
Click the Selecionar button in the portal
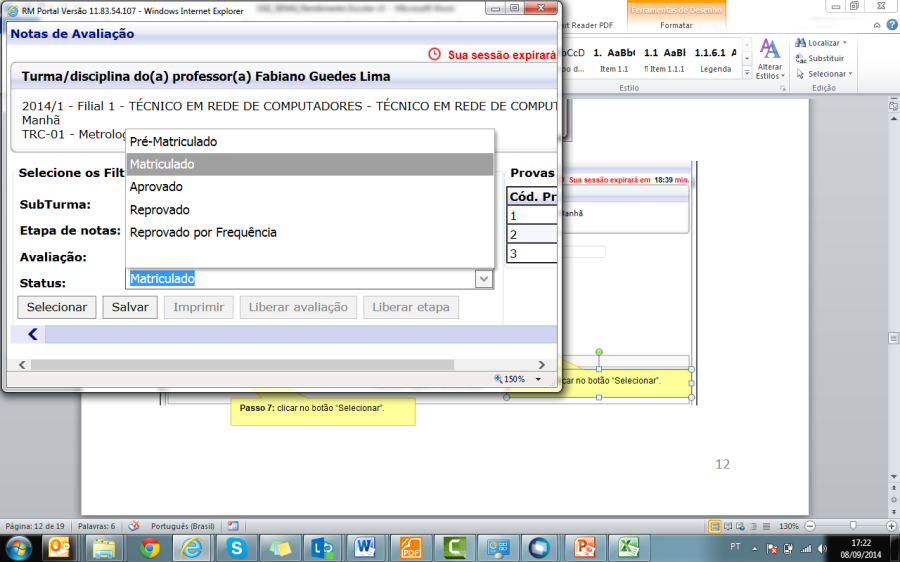[x=57, y=307]
